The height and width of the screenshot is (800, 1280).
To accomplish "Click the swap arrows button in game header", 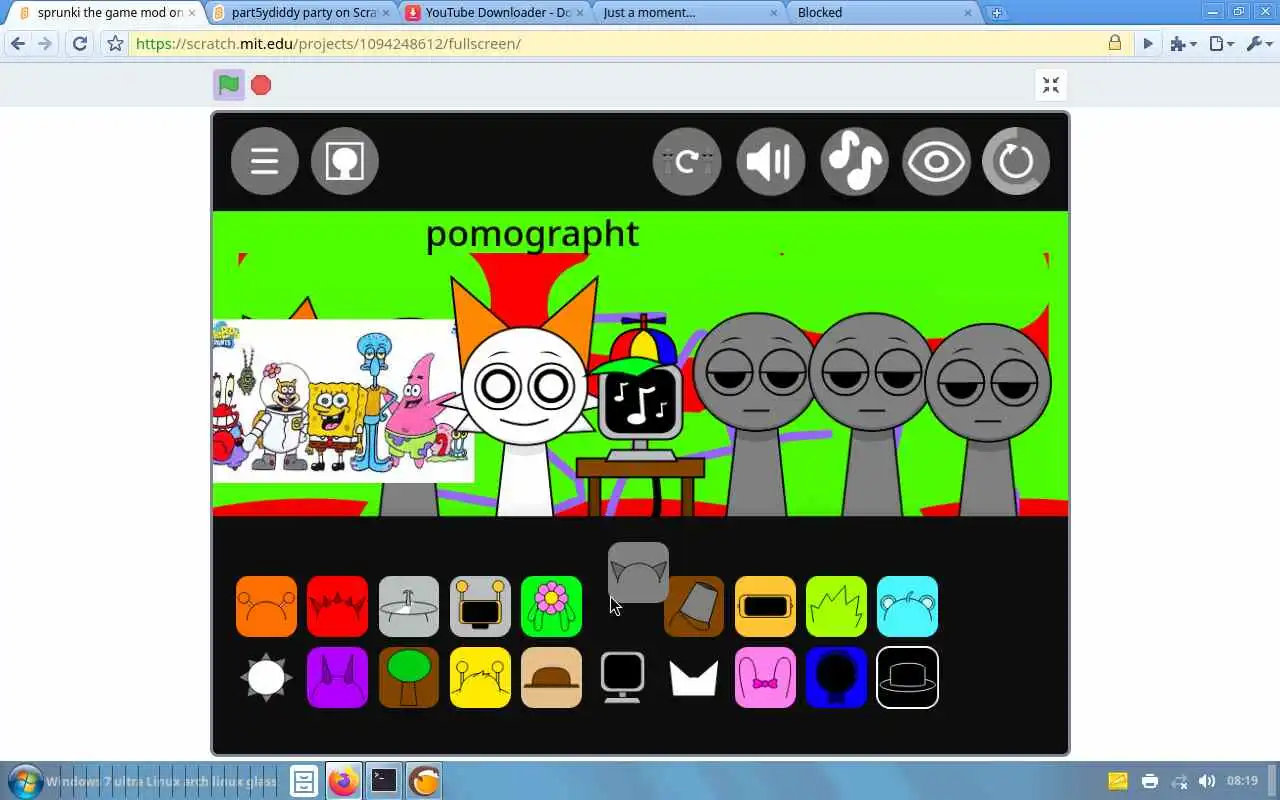I will [x=687, y=161].
